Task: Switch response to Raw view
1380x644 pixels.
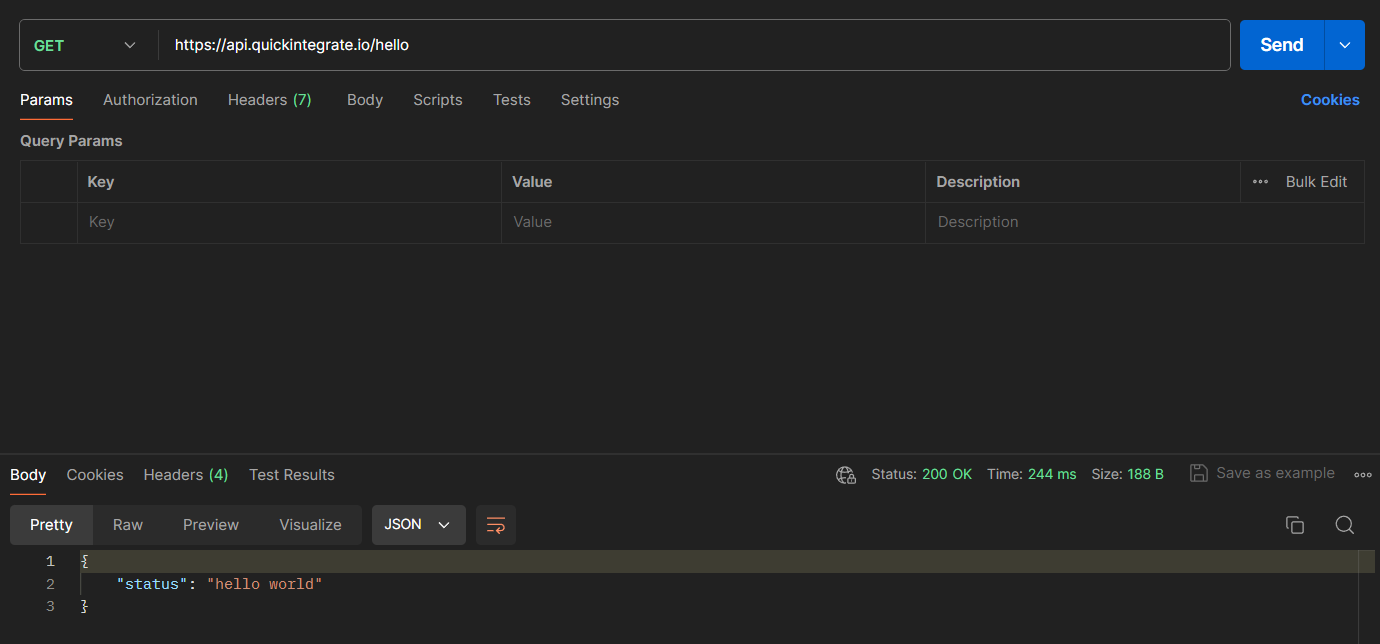Action: point(128,525)
